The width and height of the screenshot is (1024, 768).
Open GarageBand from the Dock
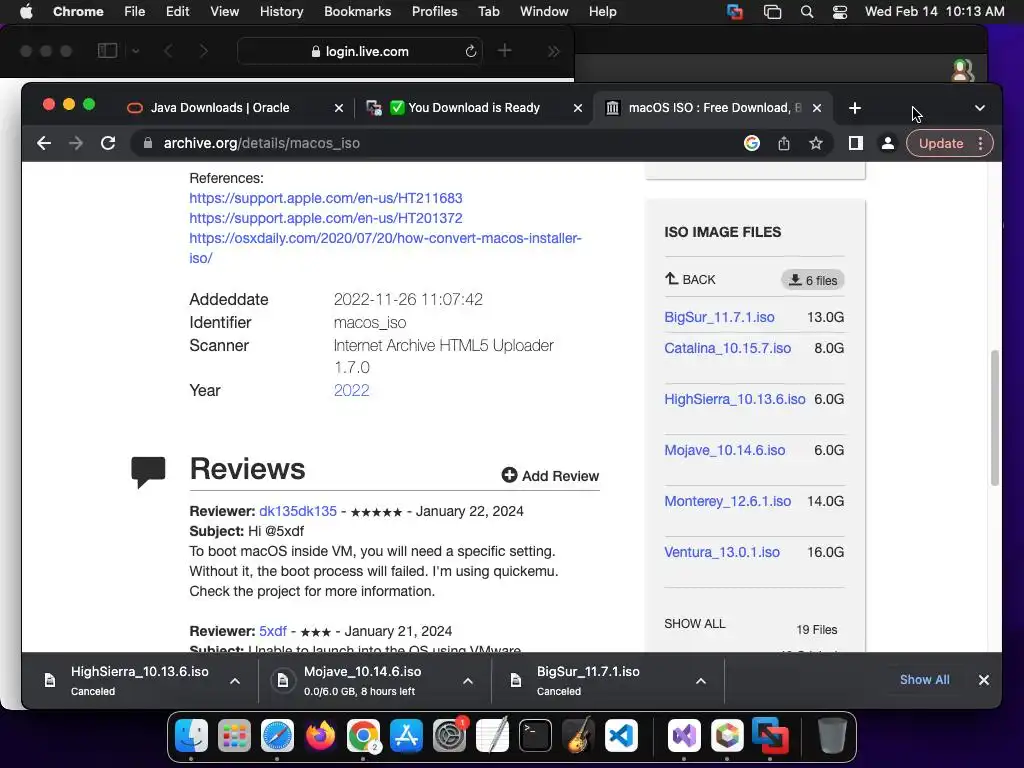pyautogui.click(x=579, y=735)
